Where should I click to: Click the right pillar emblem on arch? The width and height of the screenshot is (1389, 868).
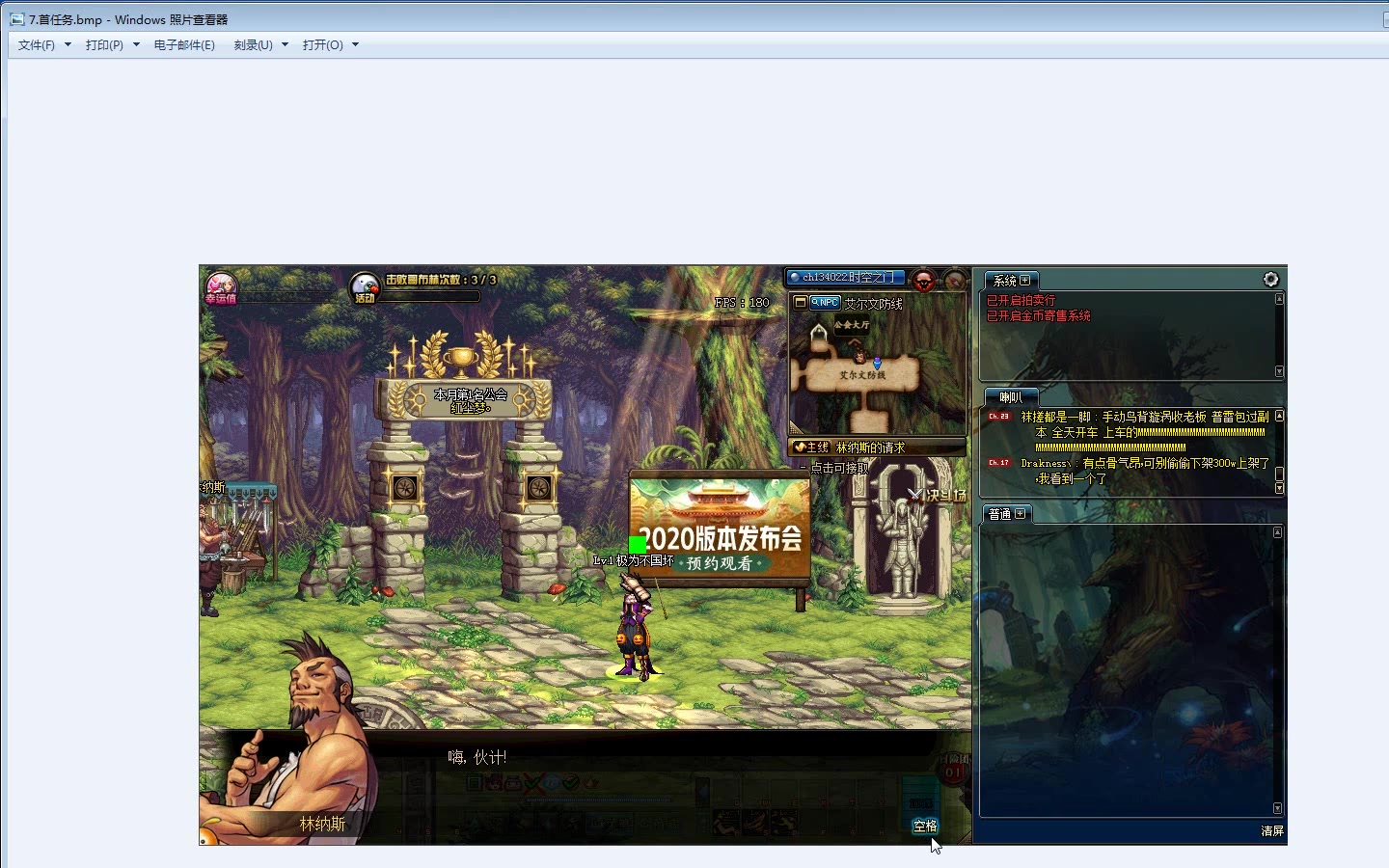[538, 488]
